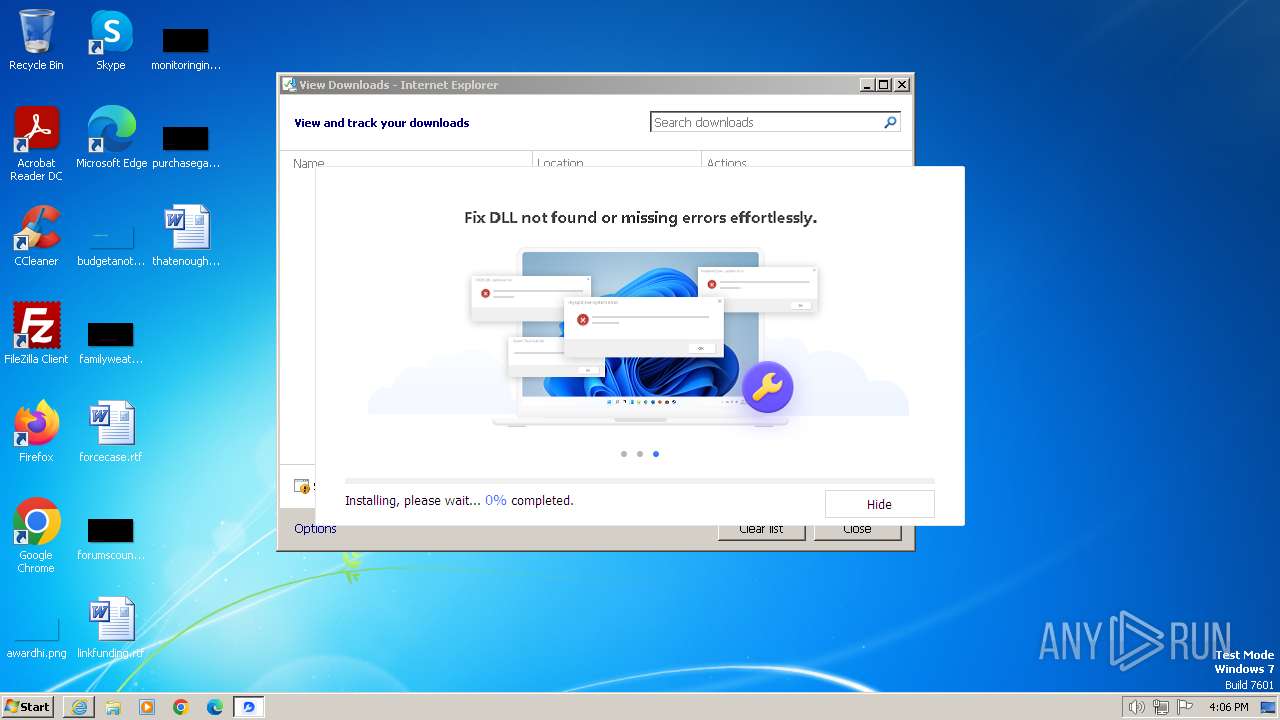This screenshot has width=1280, height=720.
Task: Open forumscoun... desktop file
Action: [111, 538]
